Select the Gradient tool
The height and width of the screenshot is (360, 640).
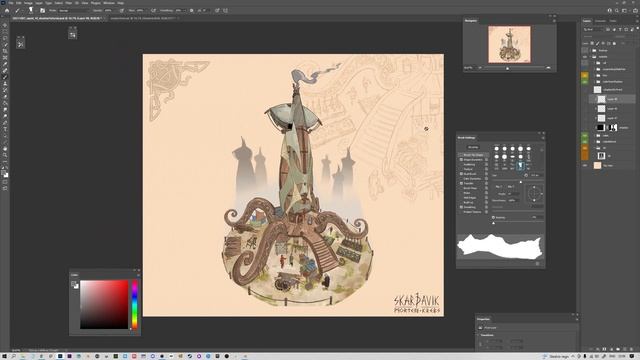(5, 103)
